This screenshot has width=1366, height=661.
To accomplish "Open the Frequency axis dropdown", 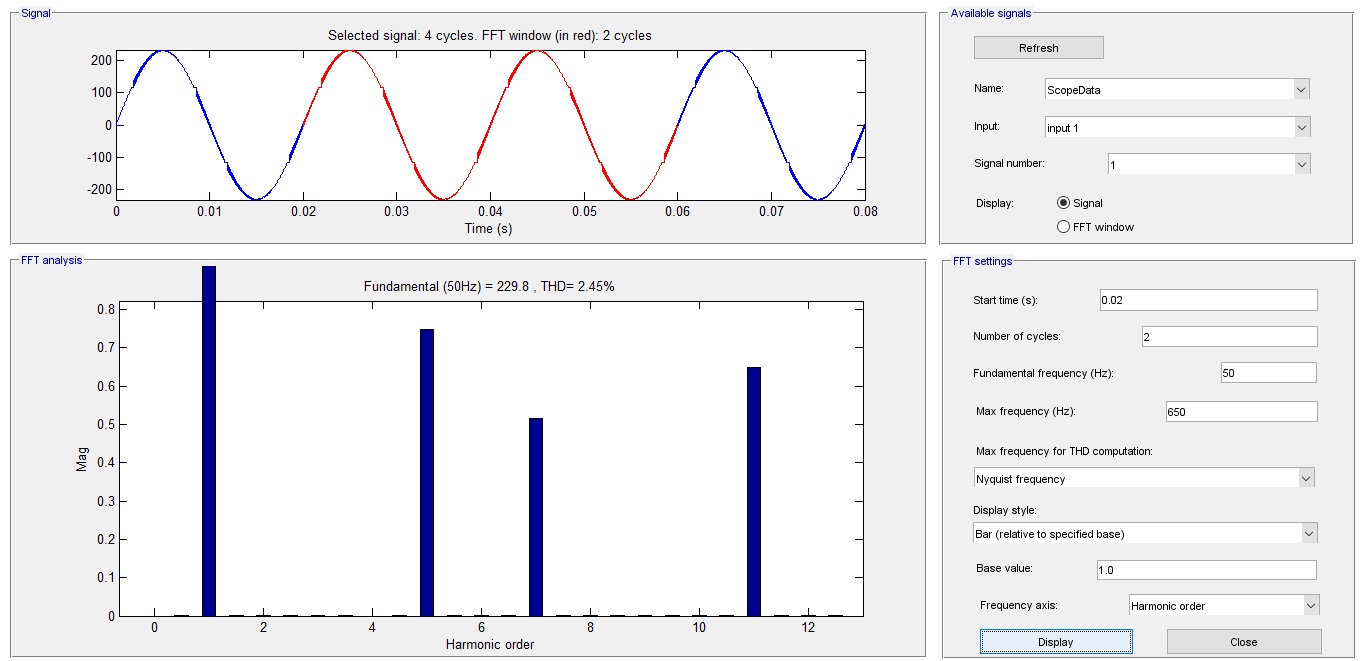I will tap(1223, 605).
